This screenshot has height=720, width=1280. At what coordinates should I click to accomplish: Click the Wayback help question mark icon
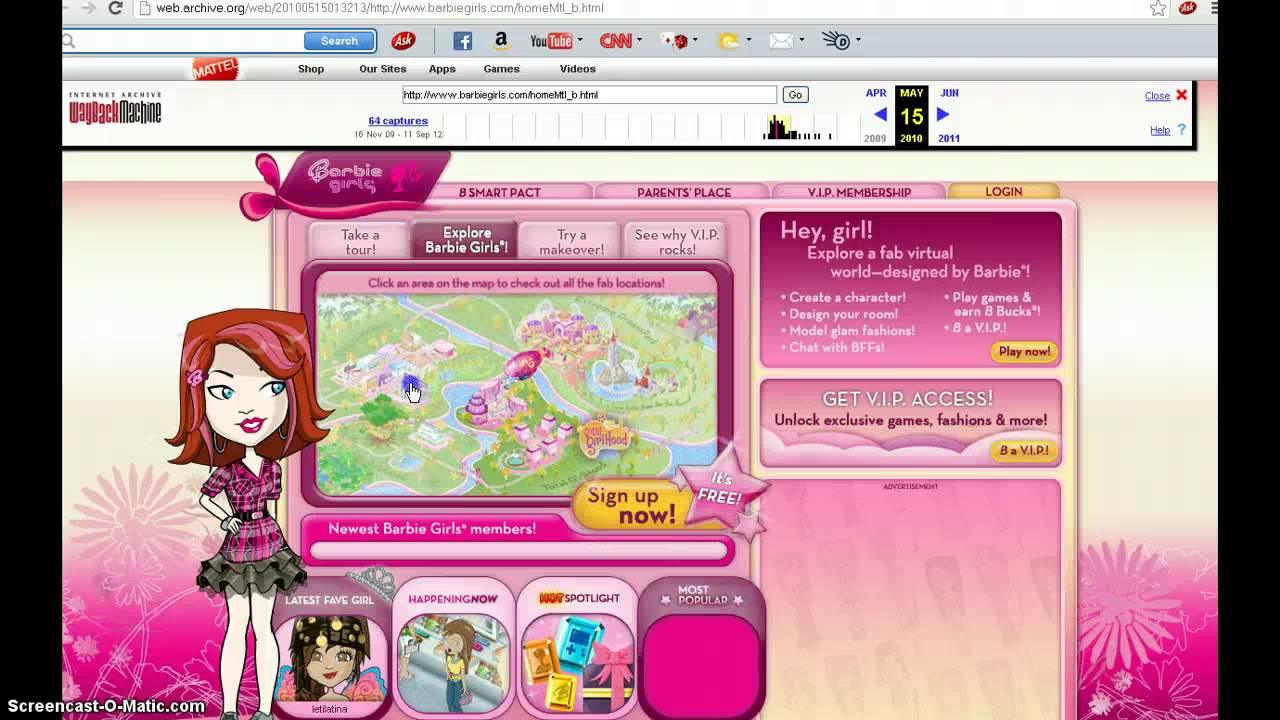coord(1181,130)
